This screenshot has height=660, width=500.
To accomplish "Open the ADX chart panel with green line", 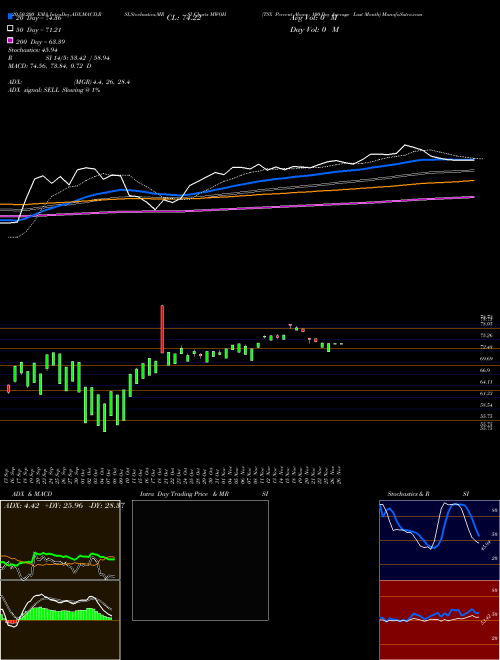I will pos(60,540).
